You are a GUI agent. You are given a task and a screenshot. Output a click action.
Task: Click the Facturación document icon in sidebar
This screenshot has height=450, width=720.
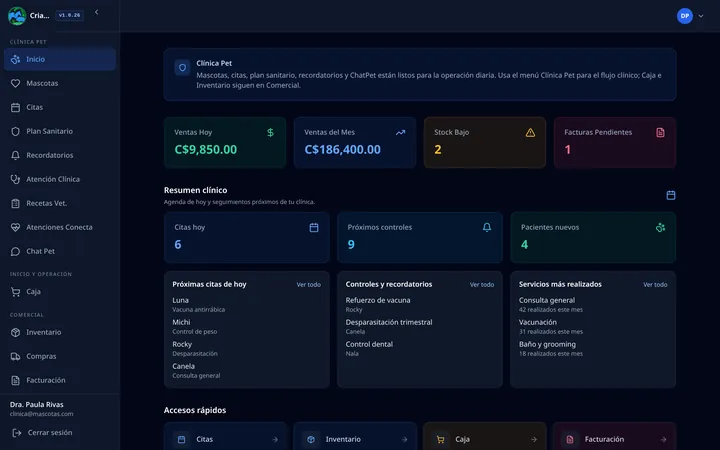coord(15,380)
